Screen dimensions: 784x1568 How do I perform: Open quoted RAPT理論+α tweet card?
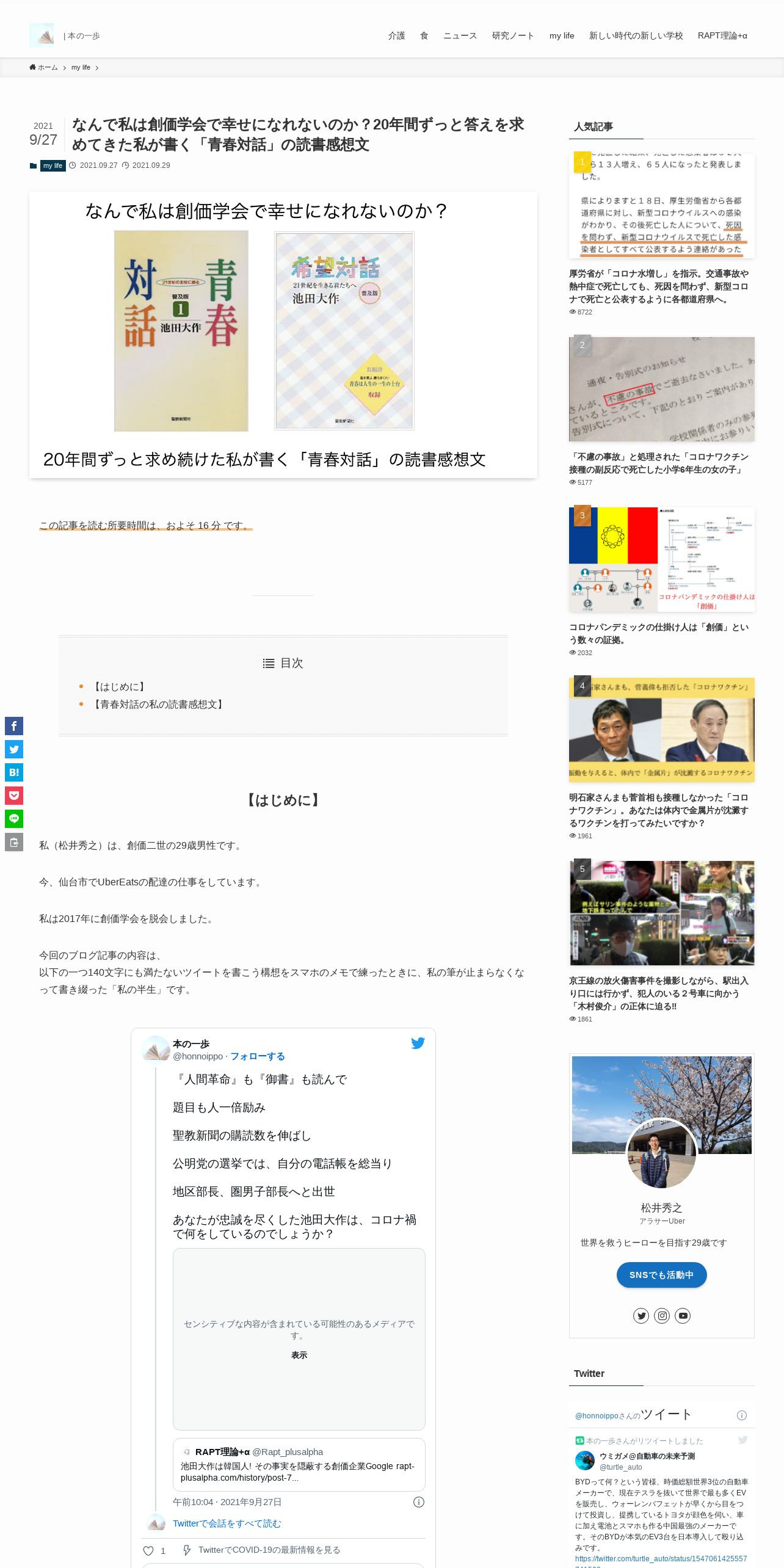click(x=299, y=1465)
